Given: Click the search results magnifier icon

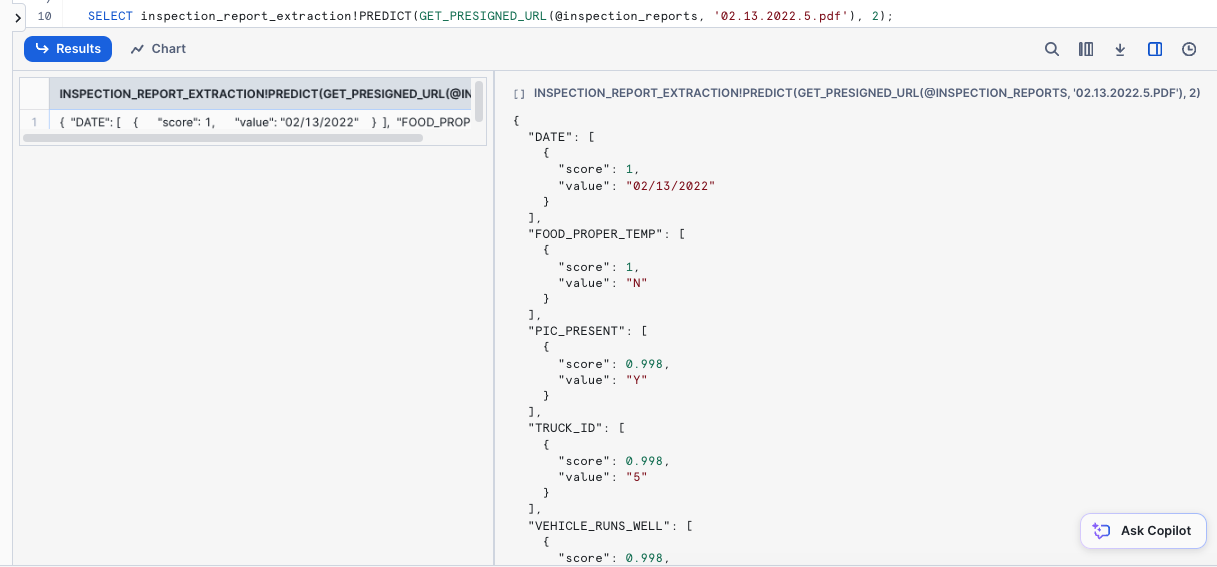Looking at the screenshot, I should click(1052, 49).
